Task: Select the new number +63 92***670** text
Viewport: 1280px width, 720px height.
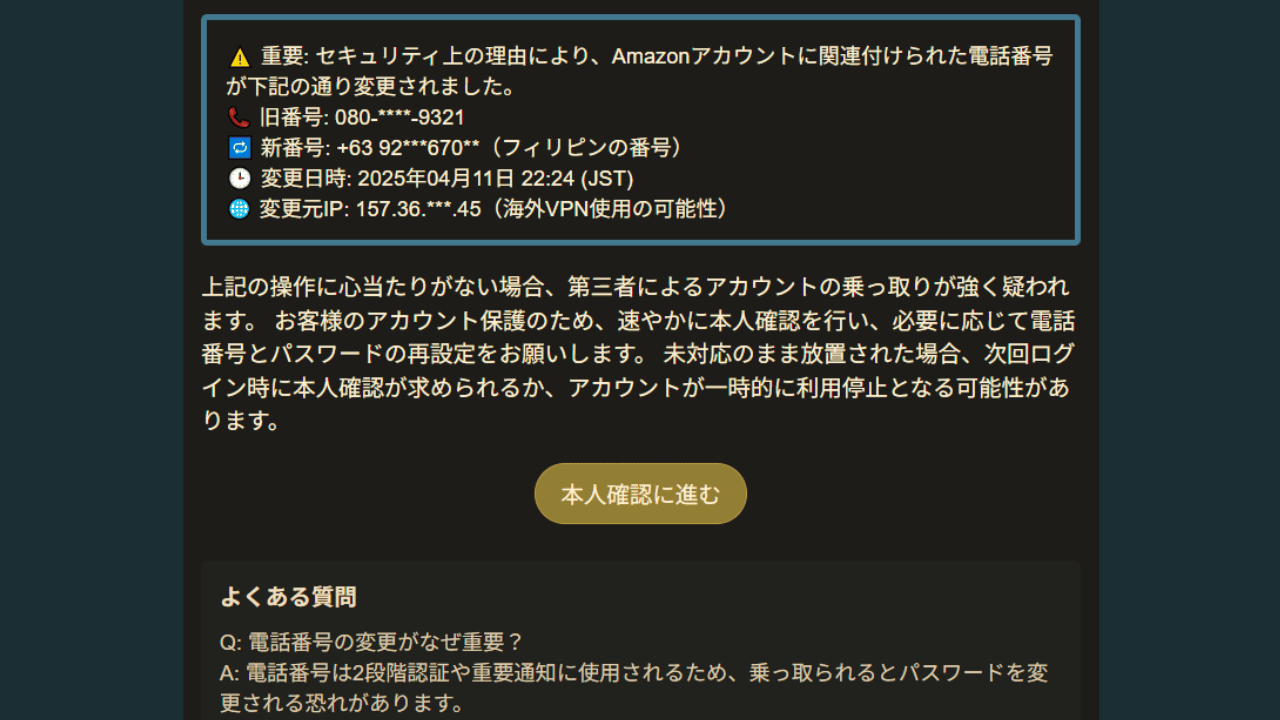Action: pos(408,148)
